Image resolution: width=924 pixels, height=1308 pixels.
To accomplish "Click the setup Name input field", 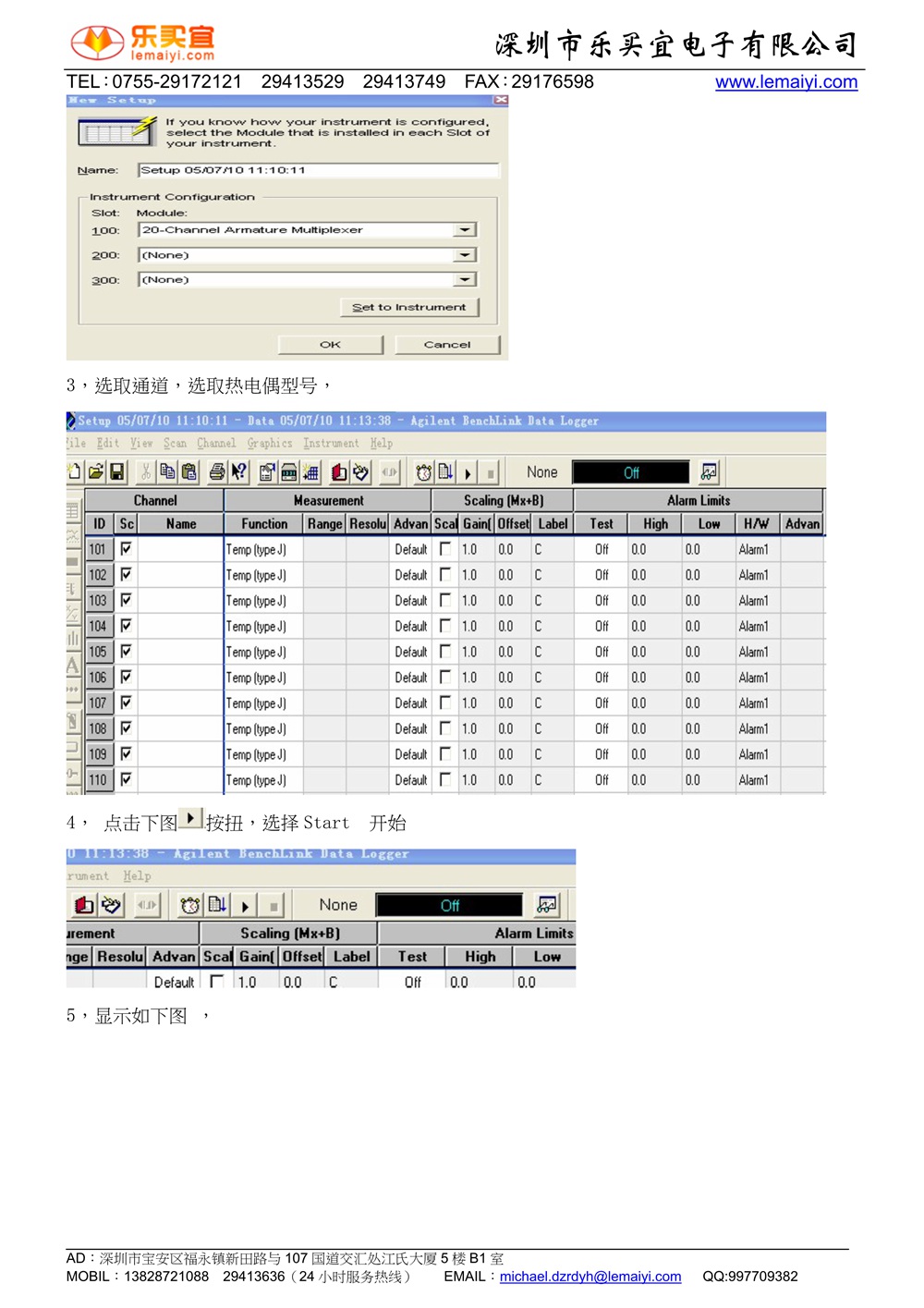I will 318,170.
